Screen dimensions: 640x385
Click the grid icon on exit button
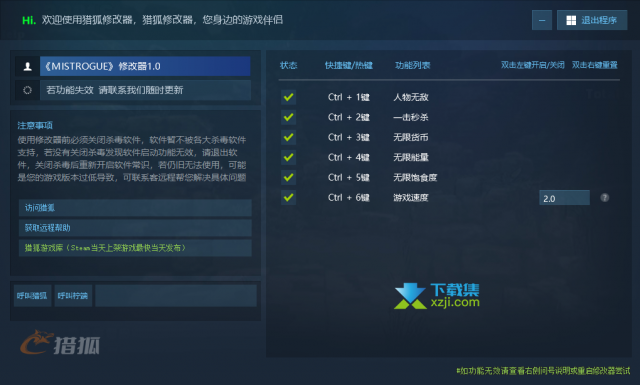coord(571,20)
